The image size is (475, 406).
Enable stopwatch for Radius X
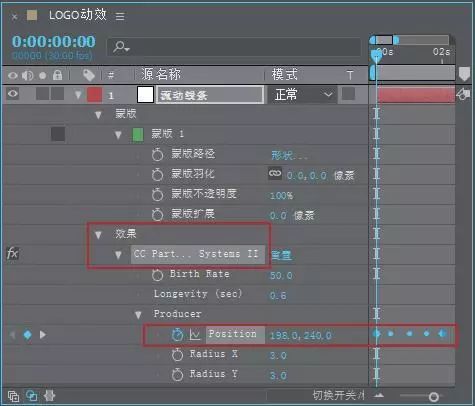coord(177,355)
